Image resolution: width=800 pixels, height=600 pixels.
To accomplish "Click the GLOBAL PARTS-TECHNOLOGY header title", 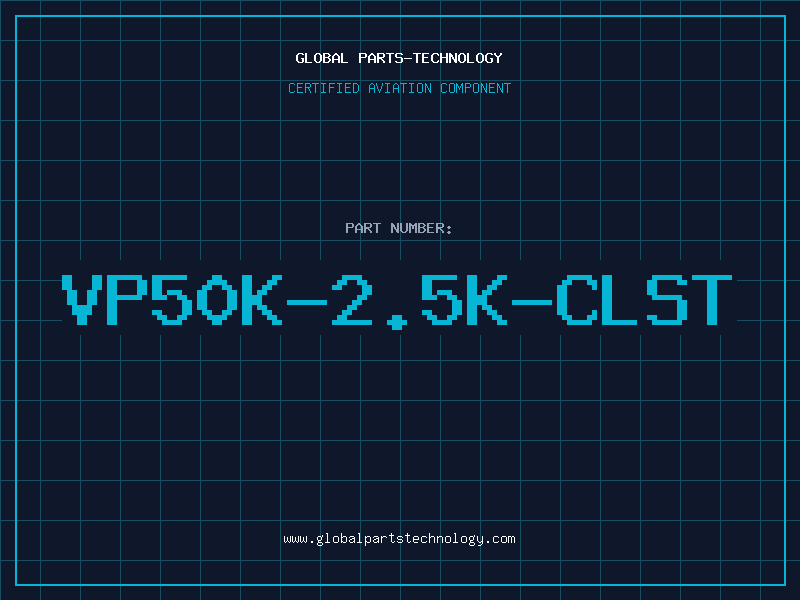I will point(399,58).
